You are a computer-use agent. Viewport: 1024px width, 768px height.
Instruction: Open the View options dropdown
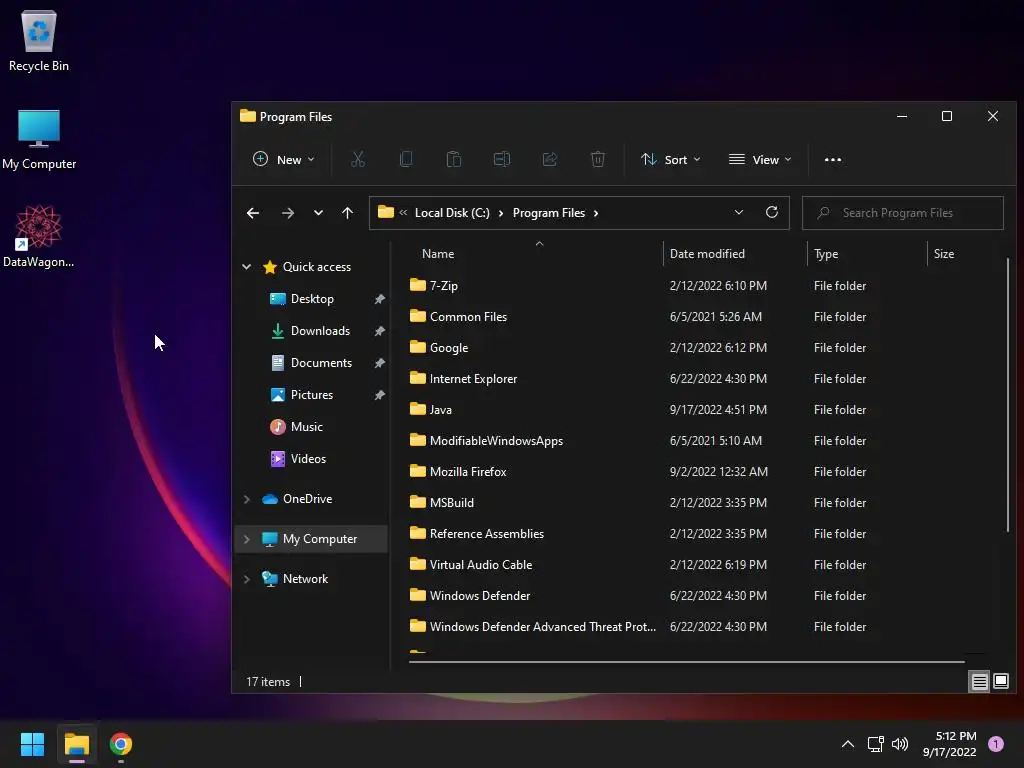(760, 159)
